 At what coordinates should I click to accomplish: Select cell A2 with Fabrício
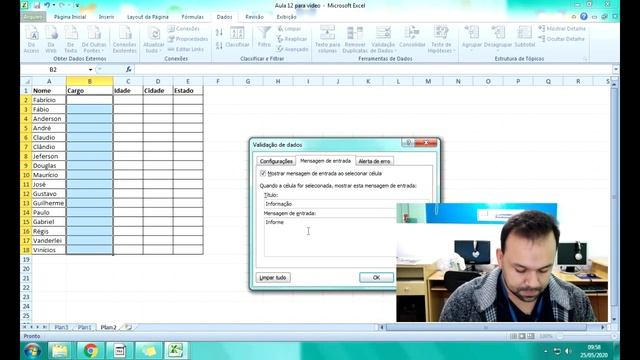[49, 100]
